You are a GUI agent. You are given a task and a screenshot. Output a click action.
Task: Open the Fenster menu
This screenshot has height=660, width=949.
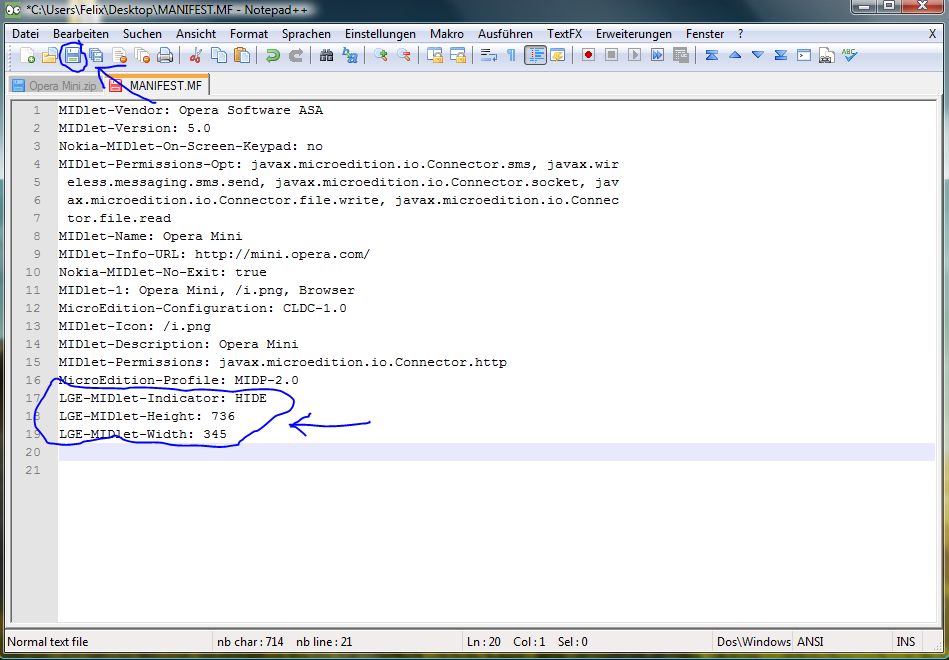coord(705,34)
